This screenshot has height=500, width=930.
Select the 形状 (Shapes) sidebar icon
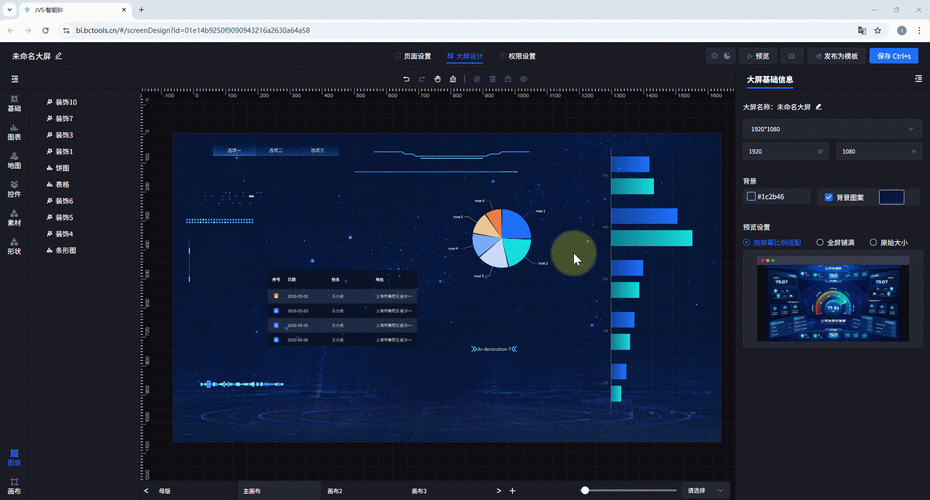(x=14, y=246)
